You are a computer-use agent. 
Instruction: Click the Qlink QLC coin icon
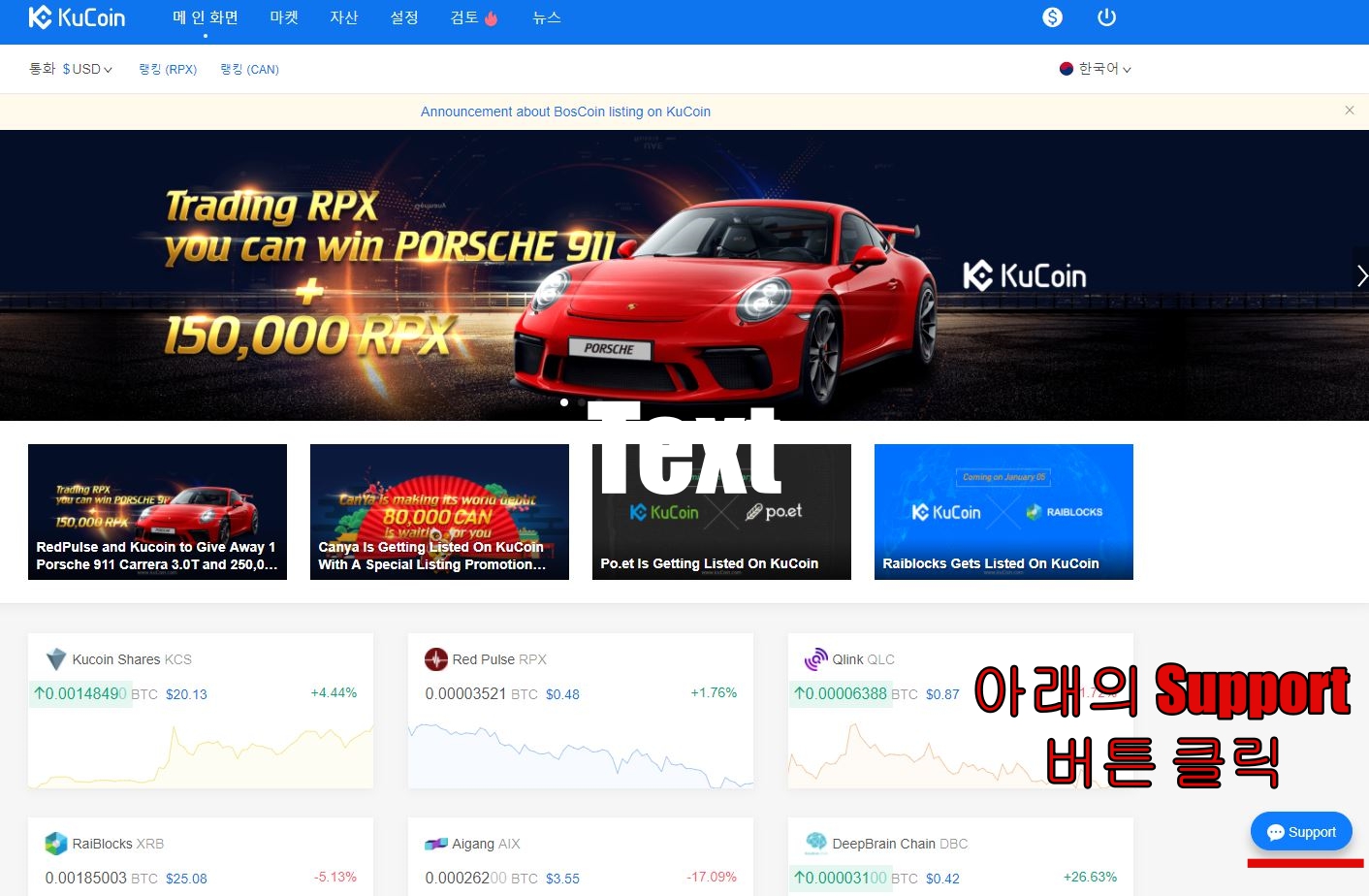(x=816, y=659)
